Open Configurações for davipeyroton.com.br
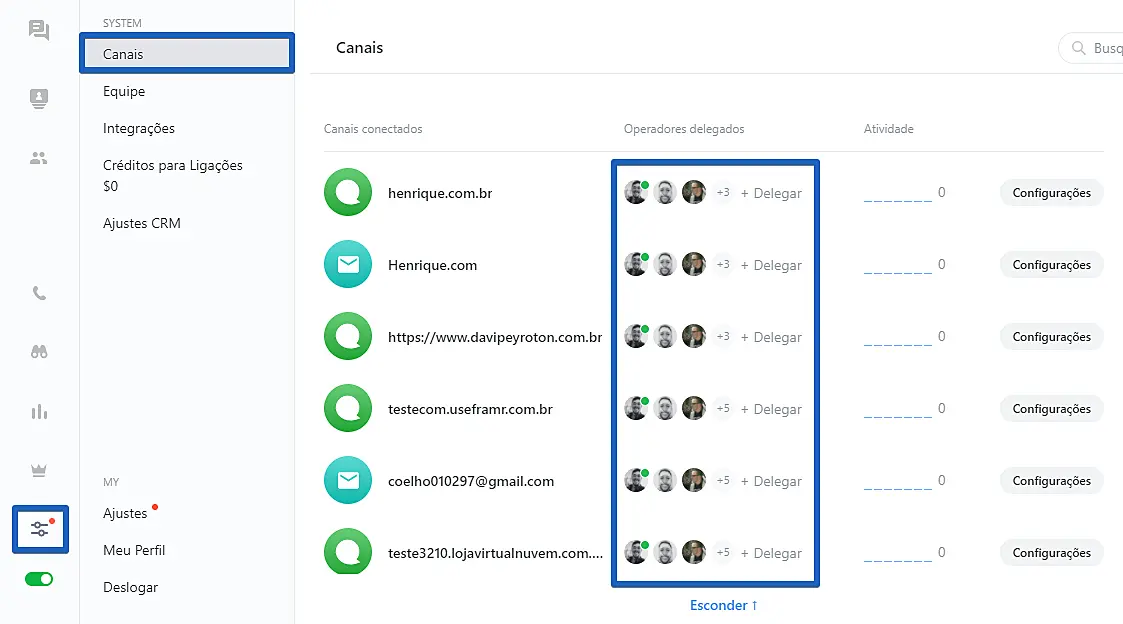The width and height of the screenshot is (1123, 624). 1051,337
